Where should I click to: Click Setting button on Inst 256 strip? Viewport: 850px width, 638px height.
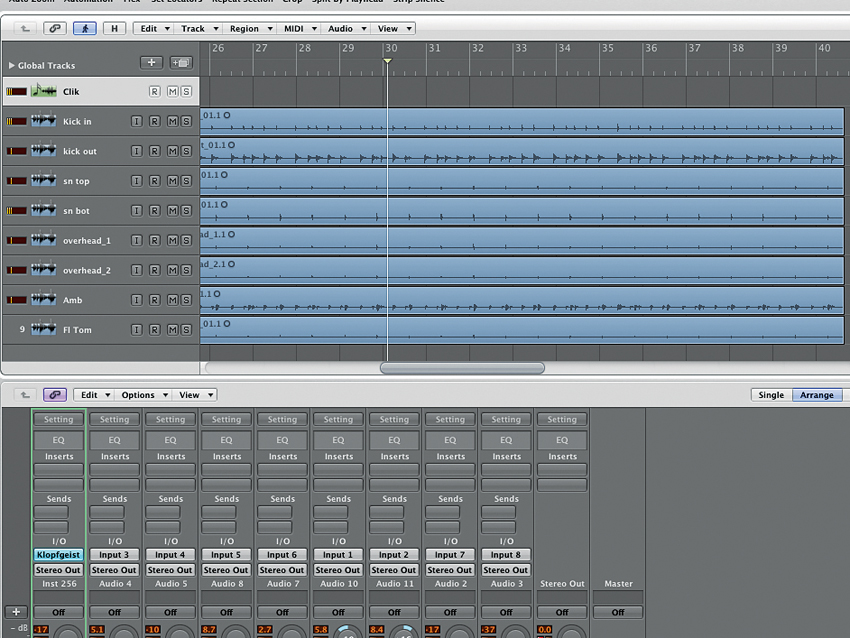click(59, 420)
